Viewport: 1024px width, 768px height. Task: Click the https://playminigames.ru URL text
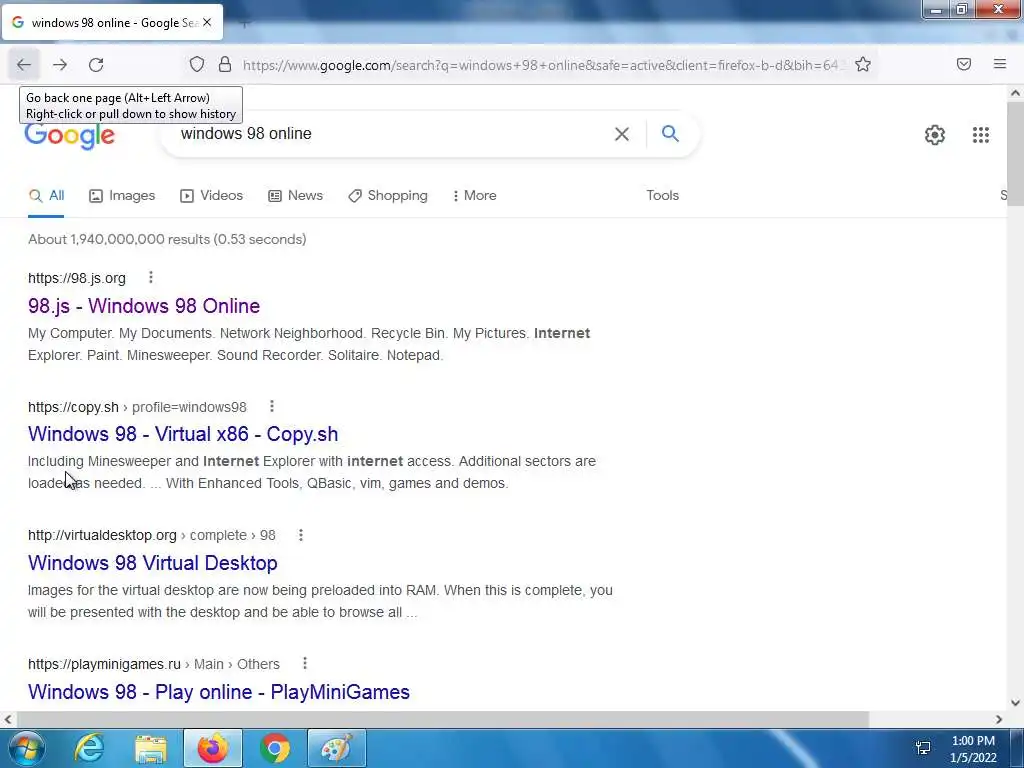click(x=104, y=664)
